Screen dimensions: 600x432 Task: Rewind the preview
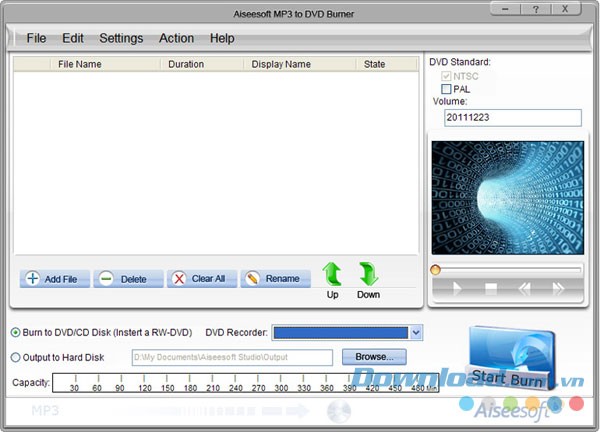[x=524, y=289]
